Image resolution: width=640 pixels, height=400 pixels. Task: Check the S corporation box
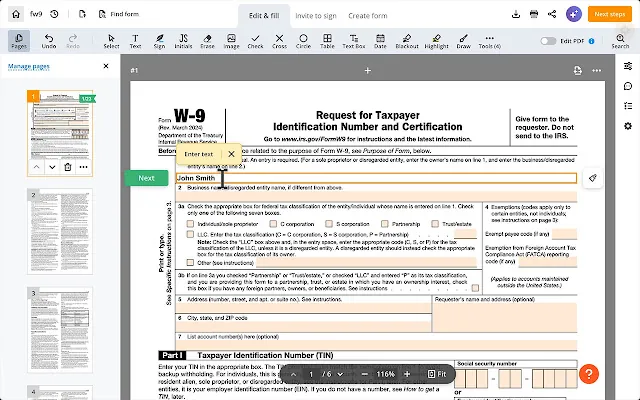click(329, 224)
